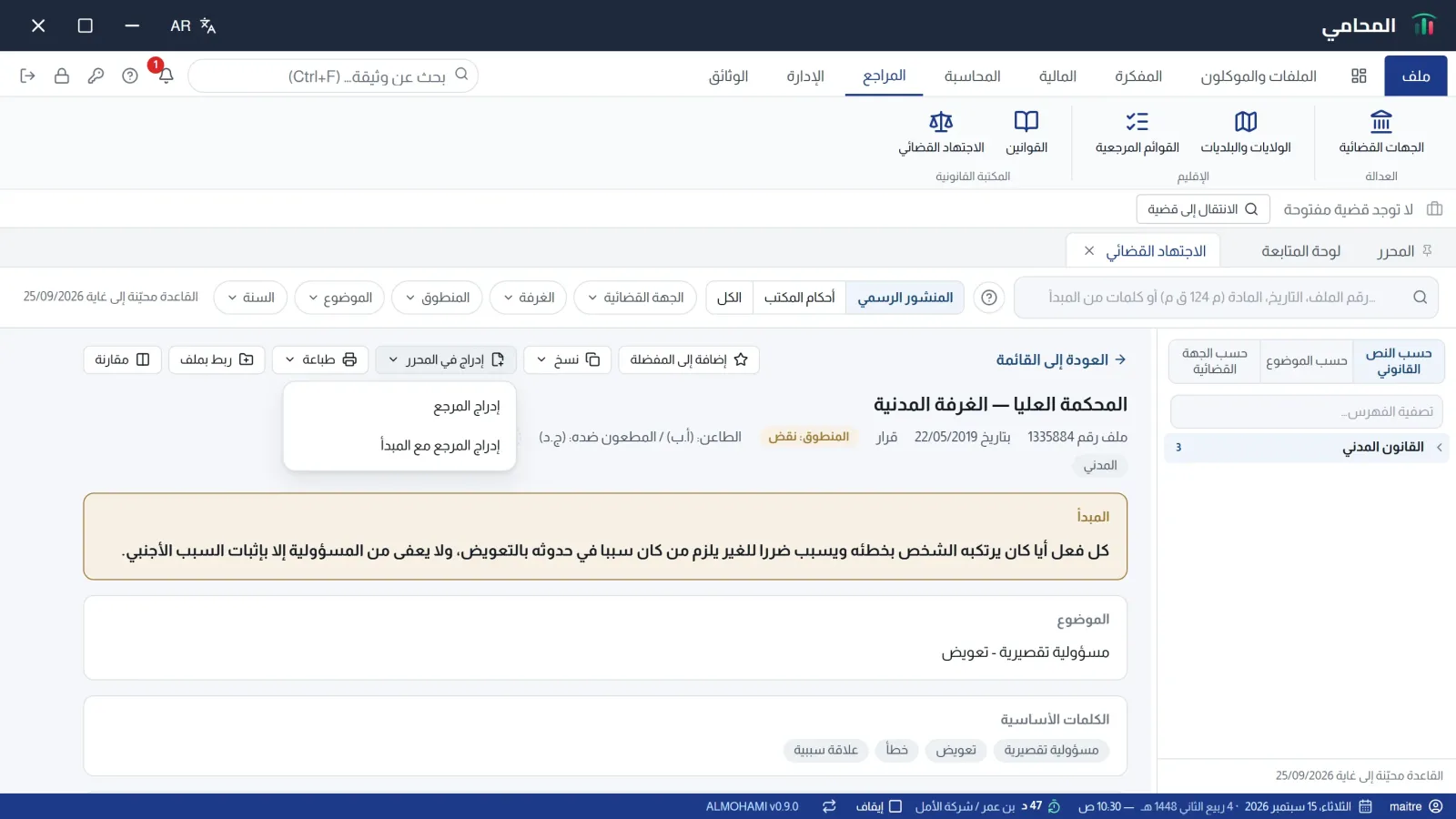Screen dimensions: 1456x819
Task: Switch index view to حسب الموضوع
Action: coord(1306,361)
